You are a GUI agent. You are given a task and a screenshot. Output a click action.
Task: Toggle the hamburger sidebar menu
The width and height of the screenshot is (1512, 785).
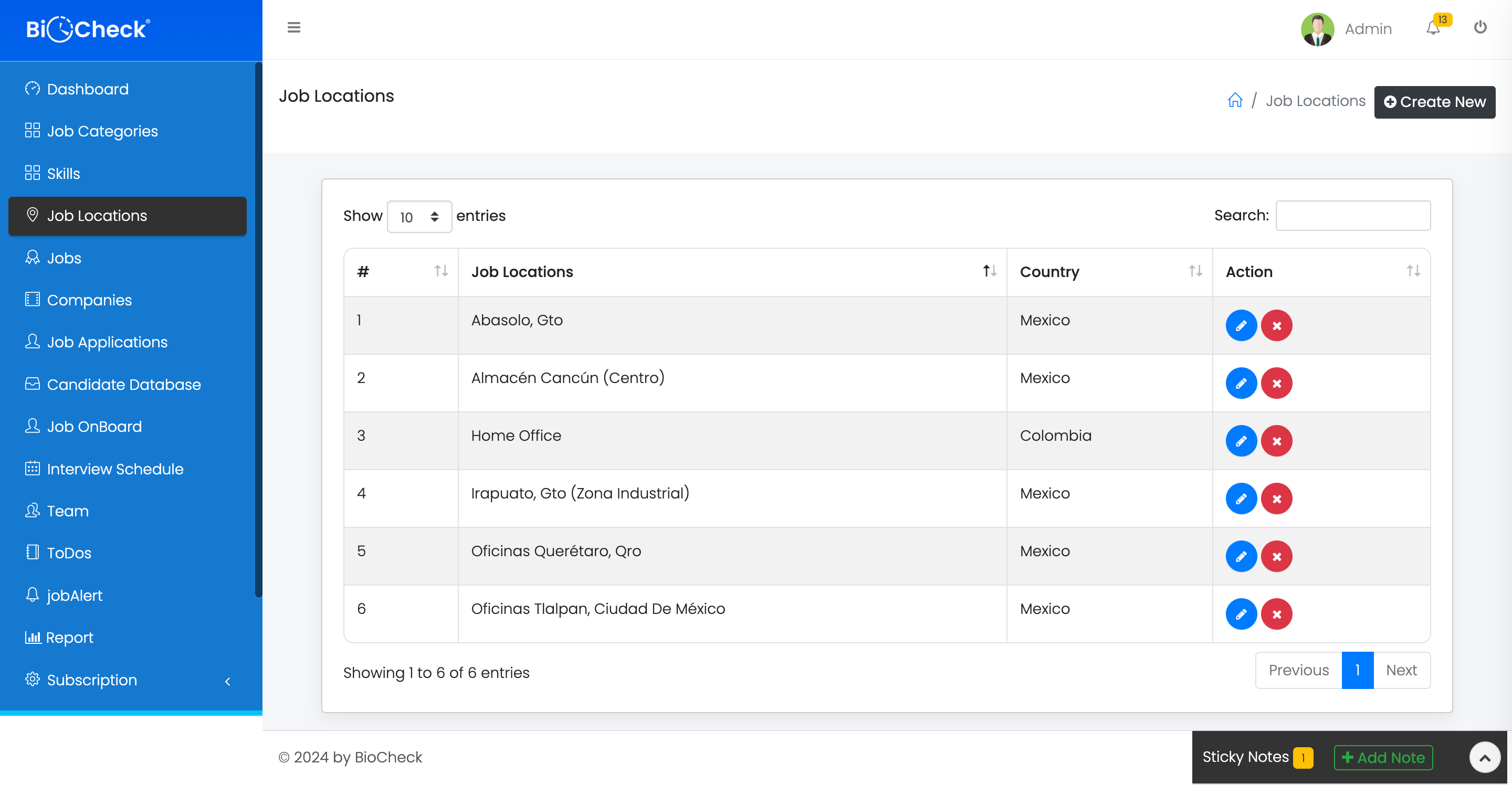tap(293, 28)
